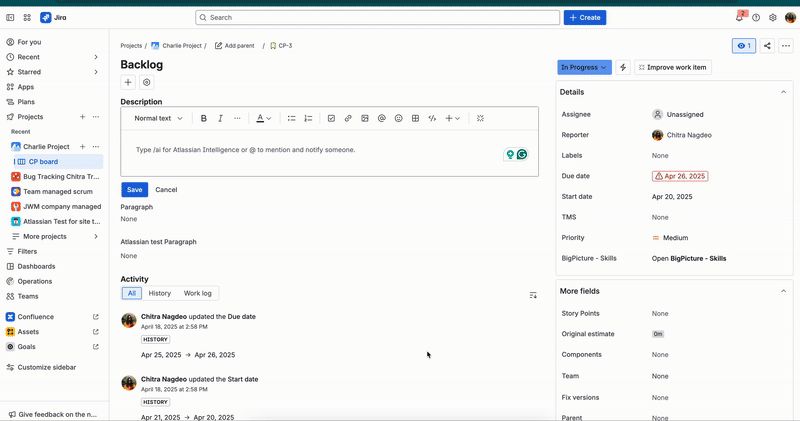Screen dimensions: 800x421
Task: Click the Grammarly icon in the editor
Action: point(521,154)
